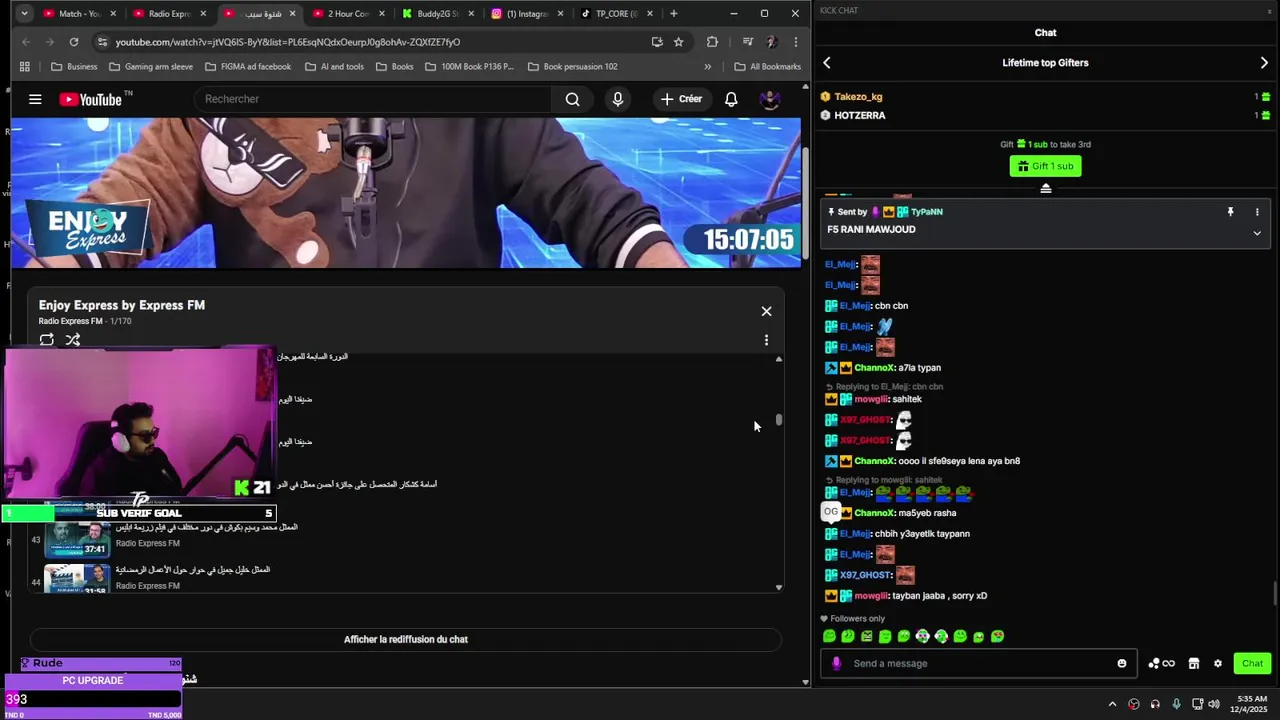Close the Enjoy Express playlist panel

[766, 311]
